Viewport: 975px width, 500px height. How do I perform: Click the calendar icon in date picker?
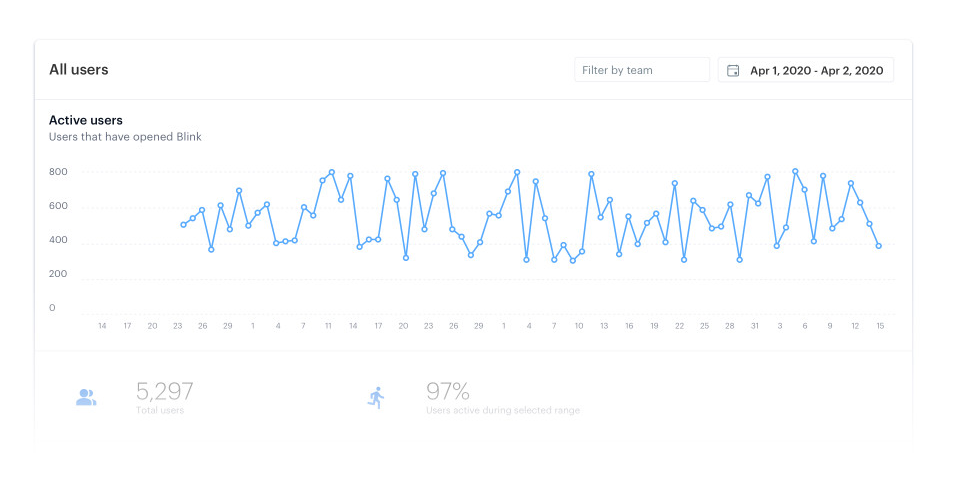733,71
